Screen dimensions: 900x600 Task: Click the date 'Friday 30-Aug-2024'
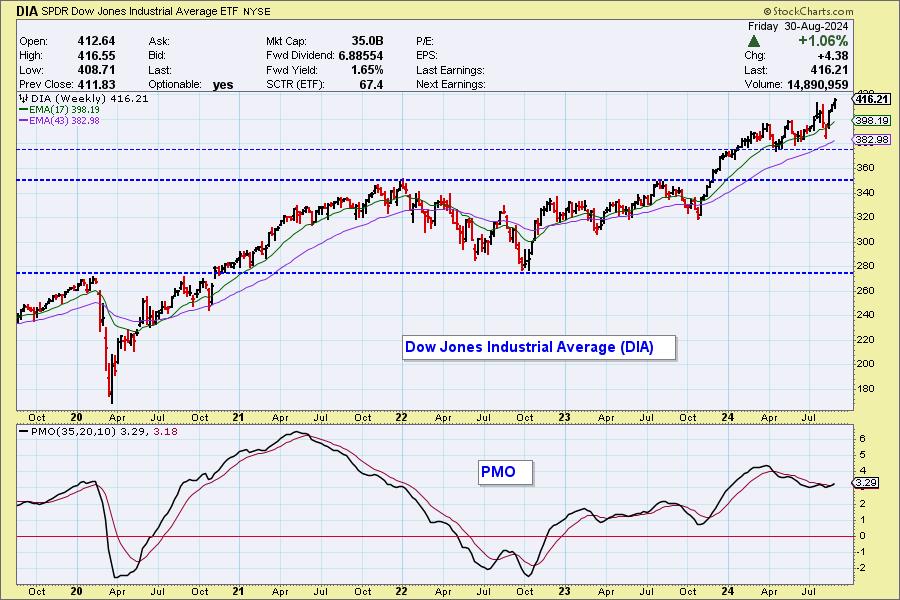point(798,26)
